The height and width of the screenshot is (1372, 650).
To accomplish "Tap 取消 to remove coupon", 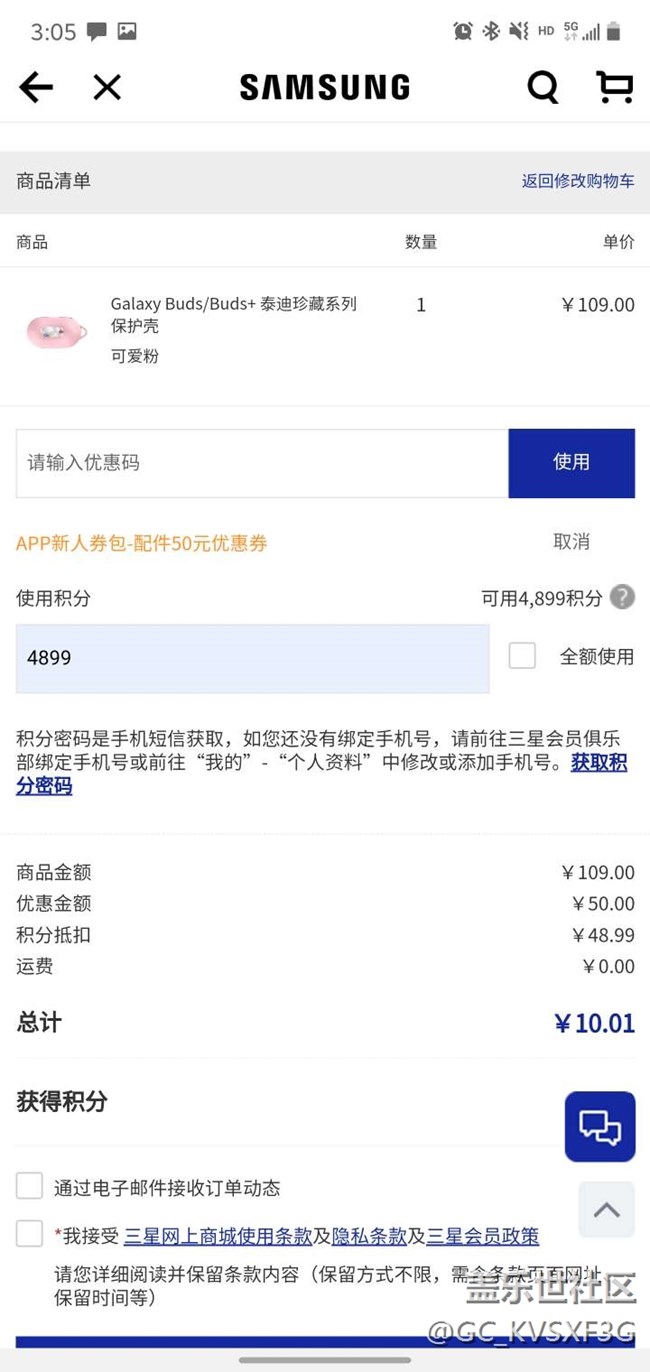I will [x=571, y=542].
